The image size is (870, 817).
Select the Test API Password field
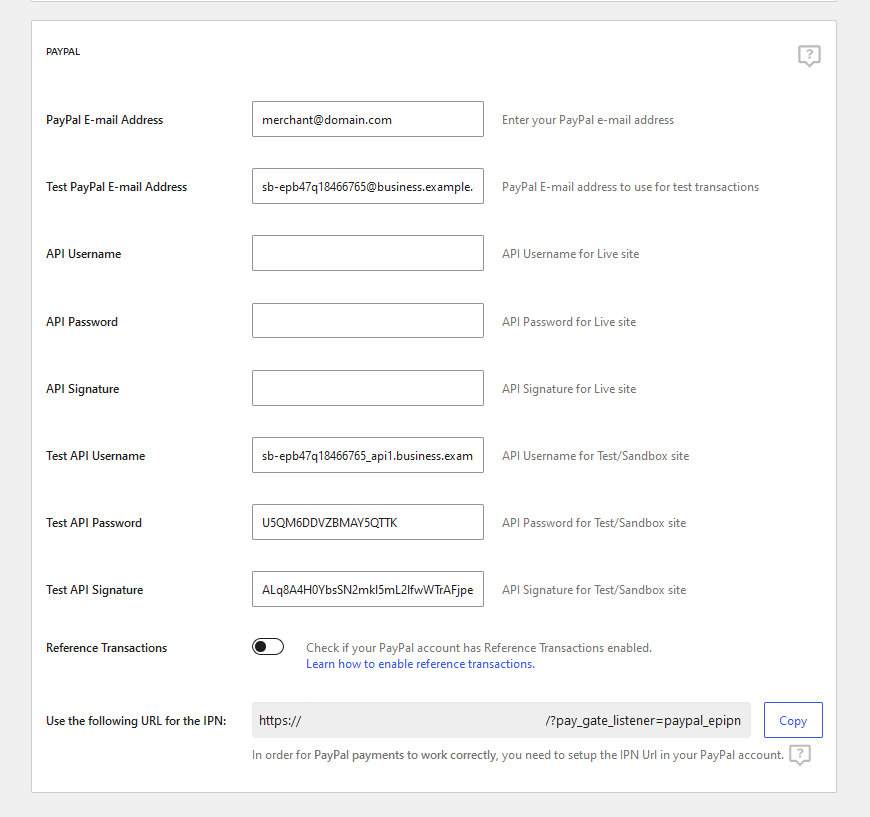(368, 522)
